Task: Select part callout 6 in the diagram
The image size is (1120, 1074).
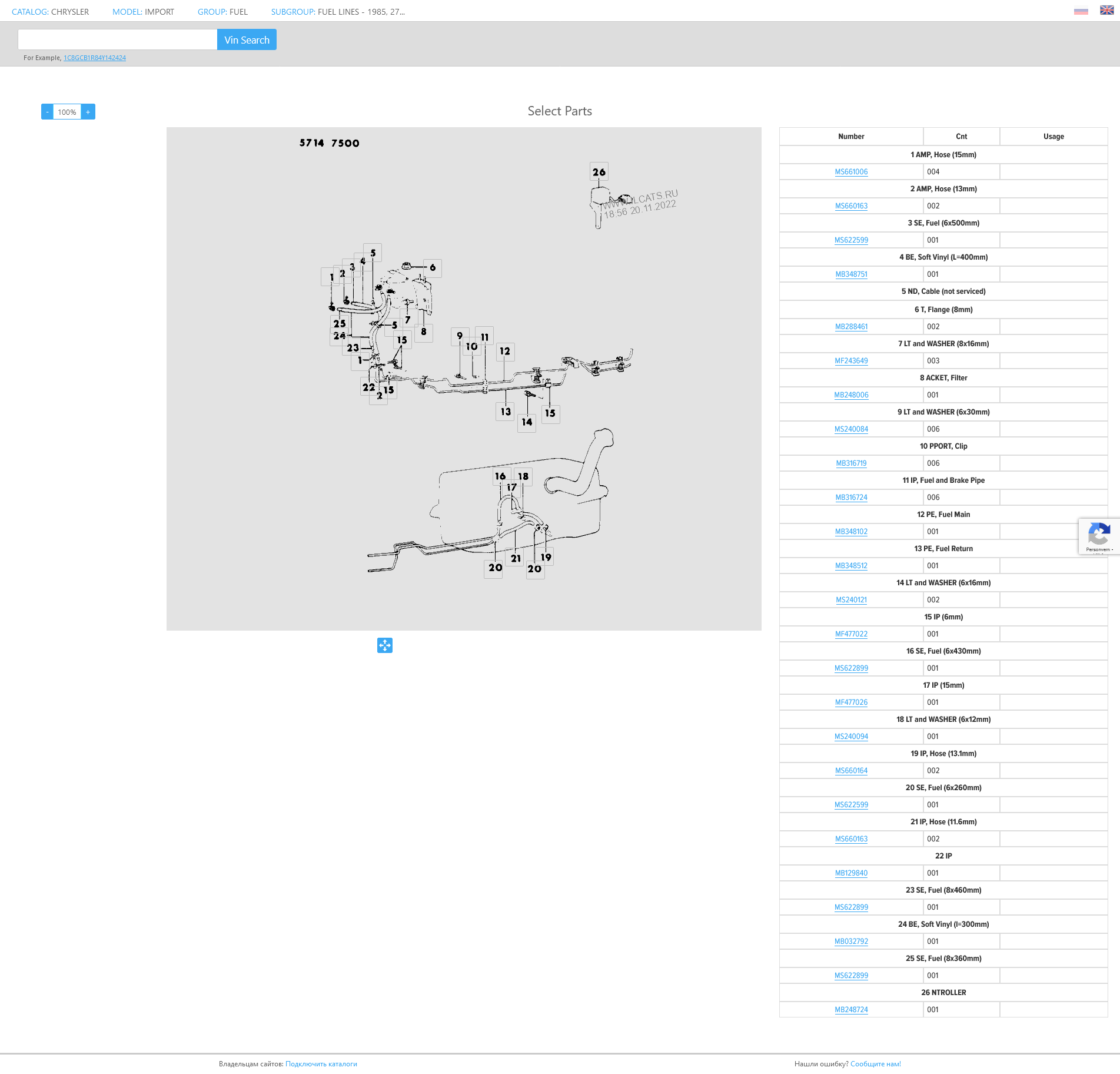Action: pyautogui.click(x=433, y=268)
